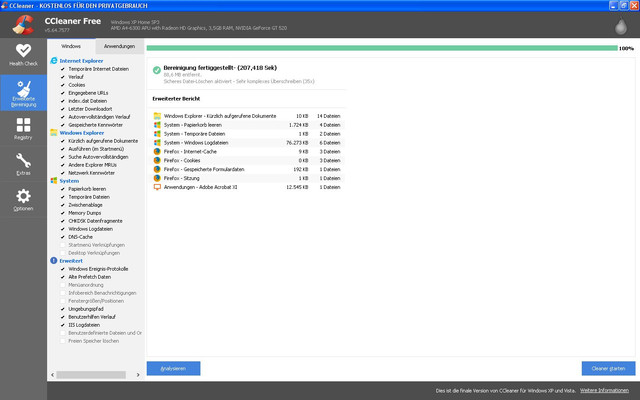Click Windows icon of Papierkorb leeren result

click(157, 125)
